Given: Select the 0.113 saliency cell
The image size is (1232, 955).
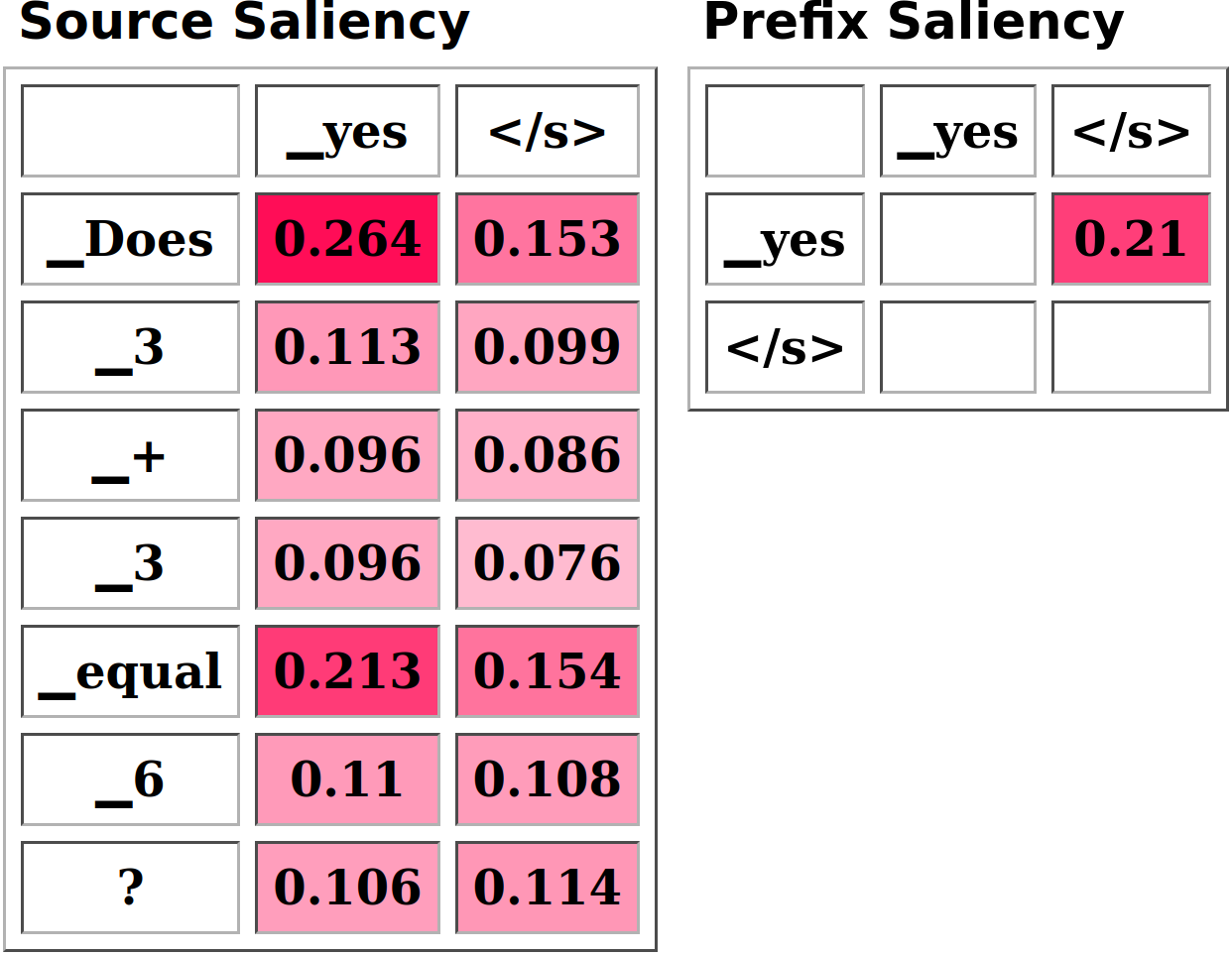Looking at the screenshot, I should [x=347, y=347].
